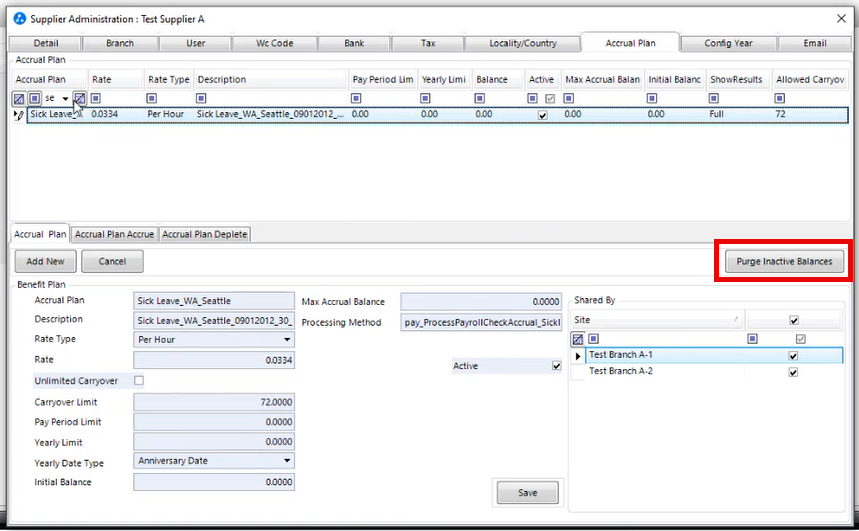Uncheck the Test Branch A-2 shared checkbox
The width and height of the screenshot is (859, 531).
tap(793, 372)
